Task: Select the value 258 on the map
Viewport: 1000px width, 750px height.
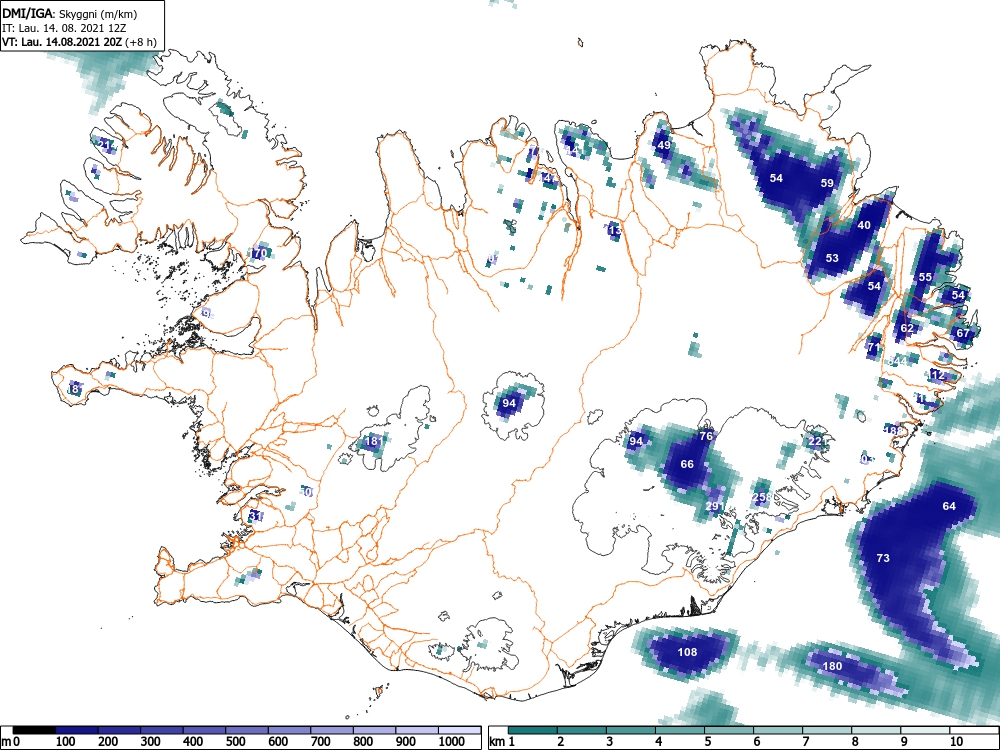Action: pos(762,497)
